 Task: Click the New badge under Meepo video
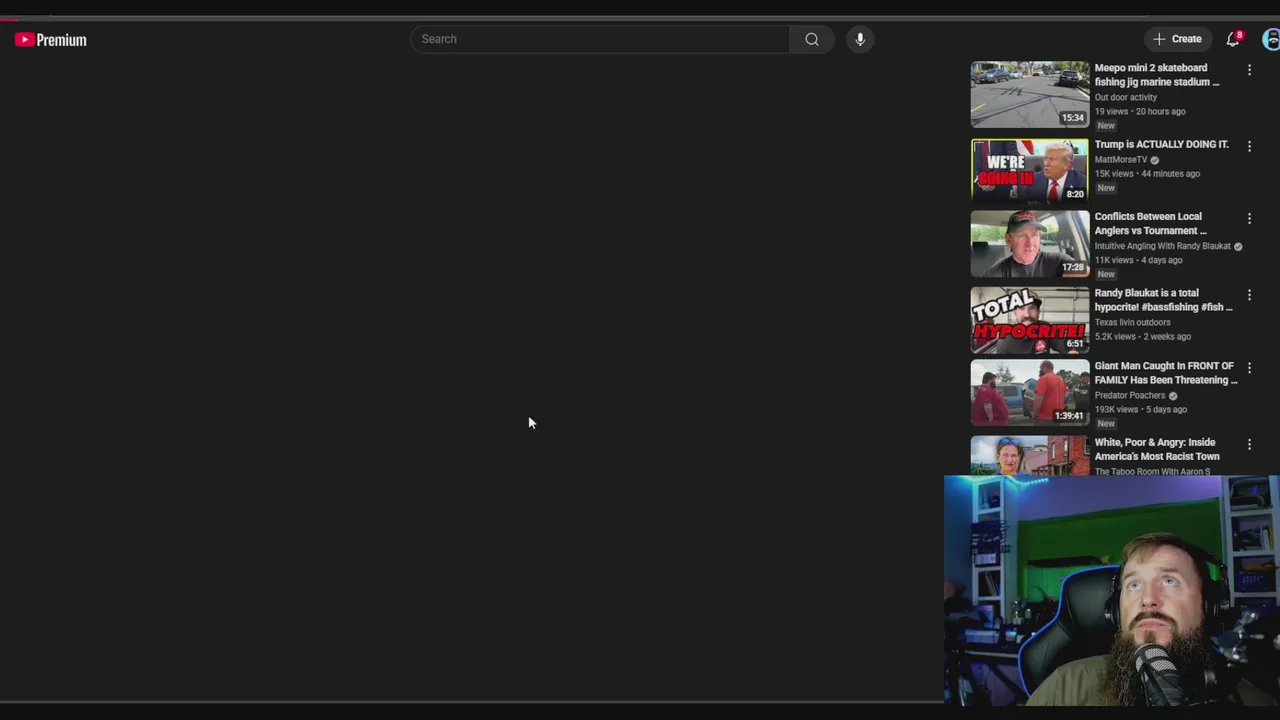click(1106, 126)
